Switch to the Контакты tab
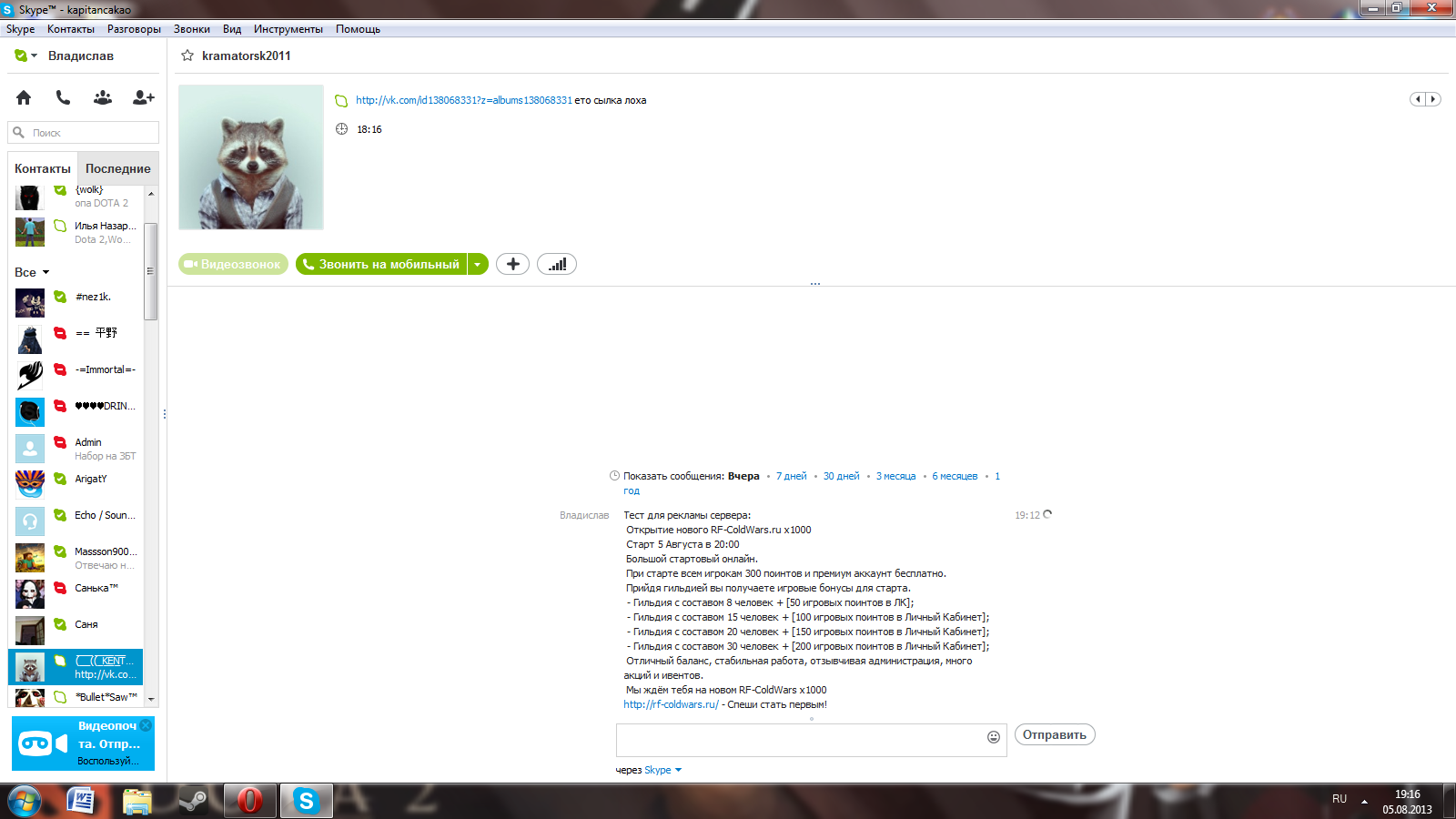Screen dimensions: 1456x819 coord(43,168)
